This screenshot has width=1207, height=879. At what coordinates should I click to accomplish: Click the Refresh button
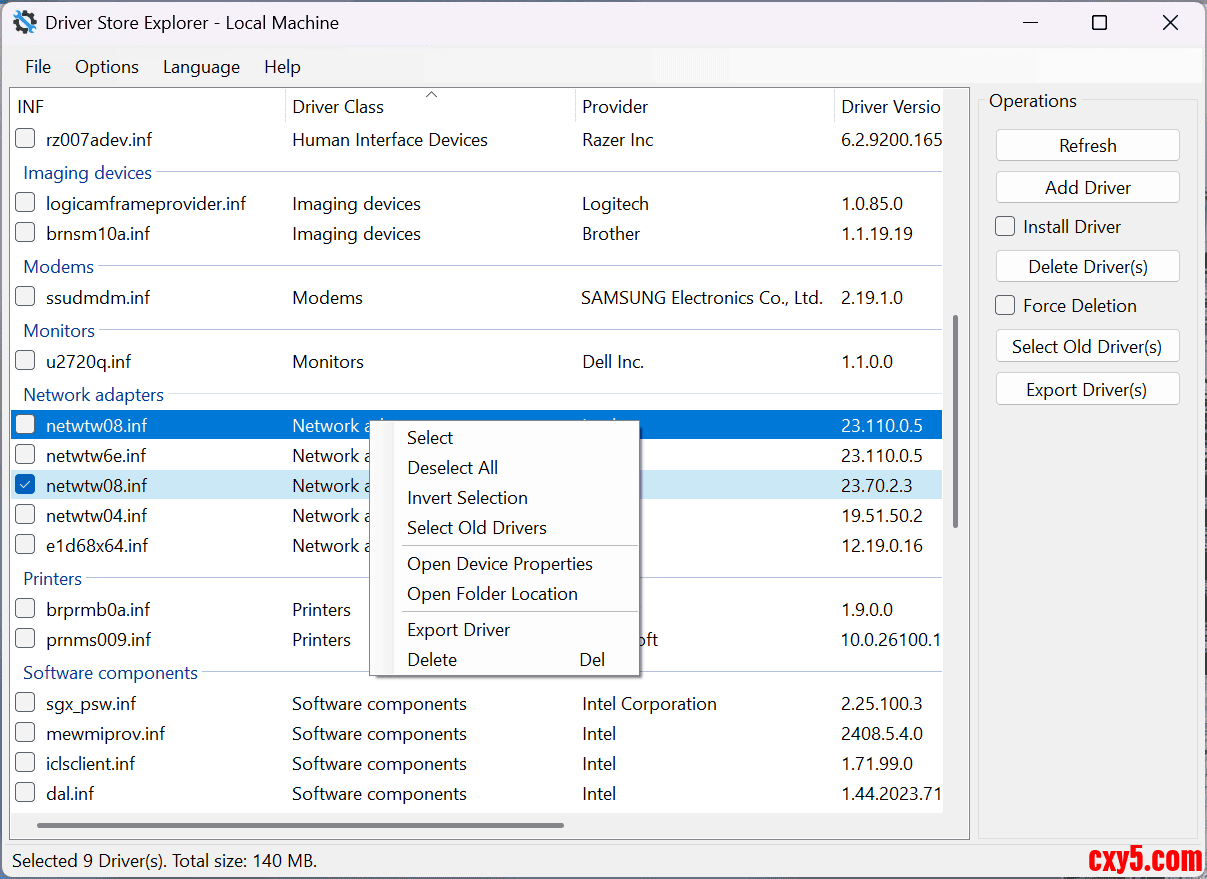coord(1087,146)
